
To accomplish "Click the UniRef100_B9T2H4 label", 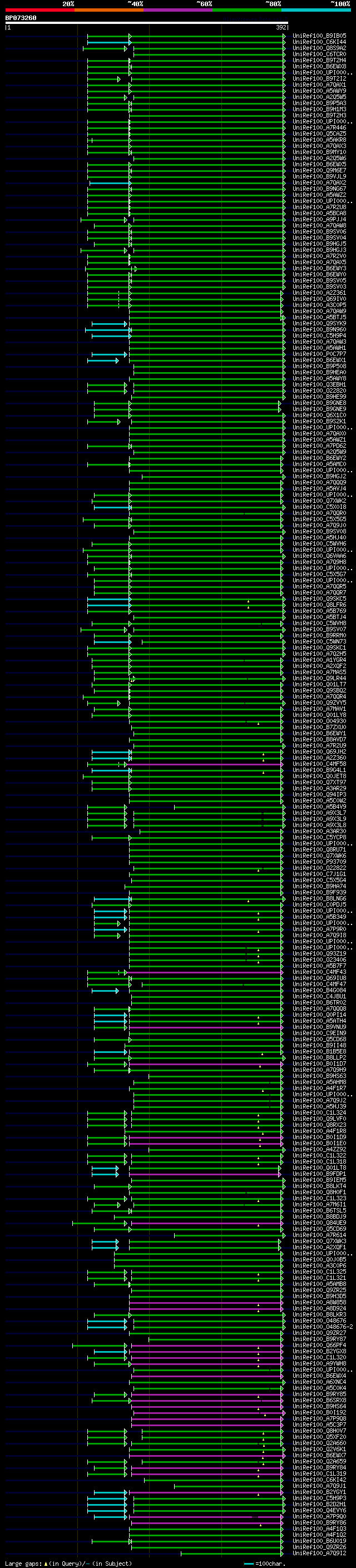I will coord(319,60).
